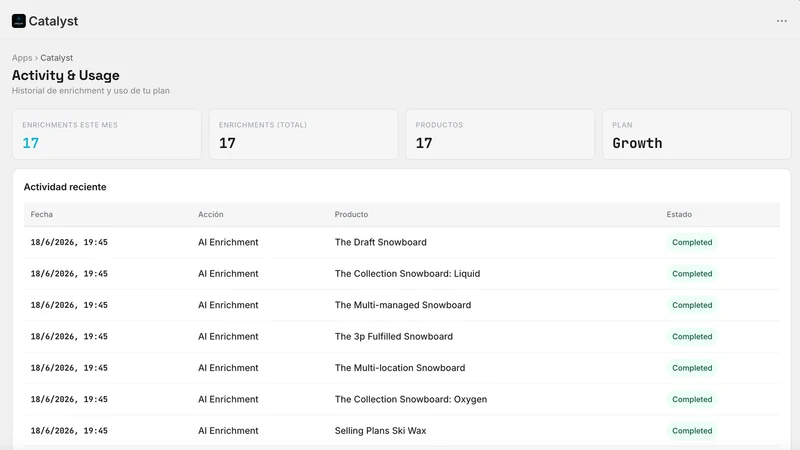The image size is (800, 450).
Task: Click Completed badge for Multi-managed Snowboard
Action: pyautogui.click(x=692, y=305)
